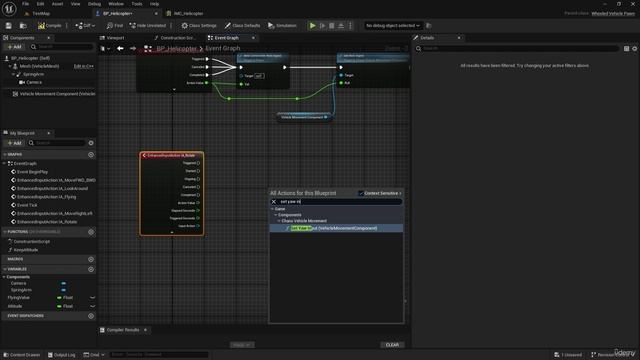Click the Eject icon in play controls

tap(341, 26)
